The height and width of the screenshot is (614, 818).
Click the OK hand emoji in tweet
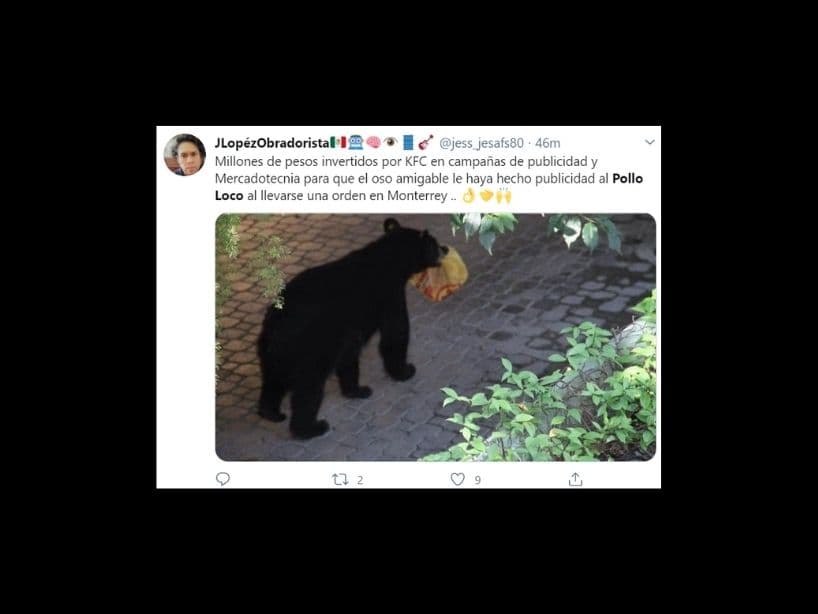click(469, 196)
